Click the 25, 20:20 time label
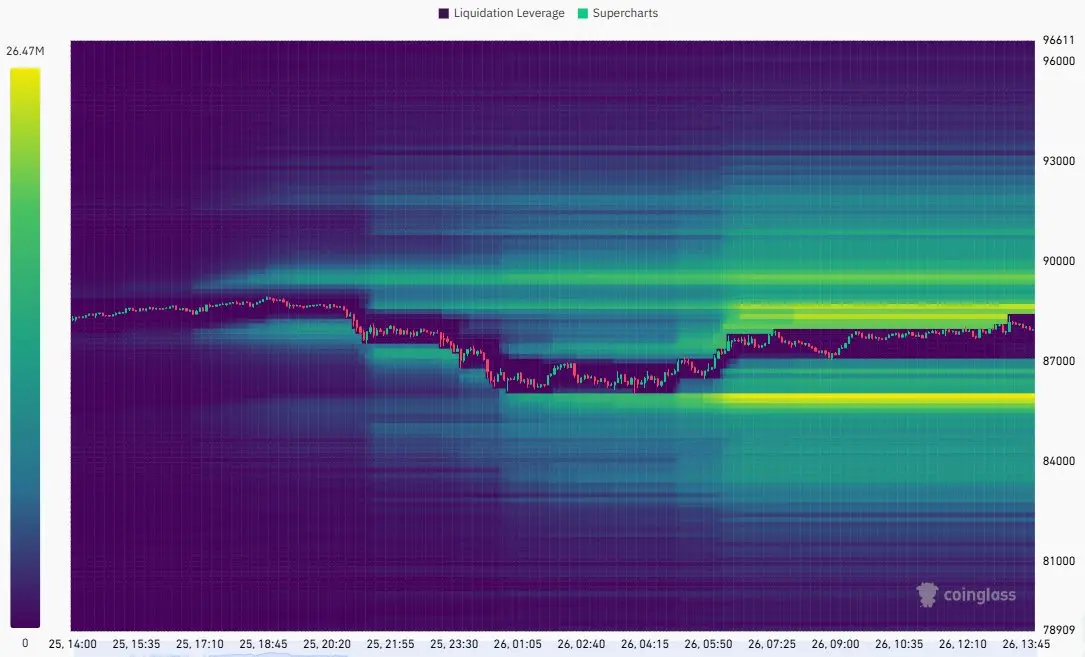The image size is (1085, 657). [x=327, y=644]
